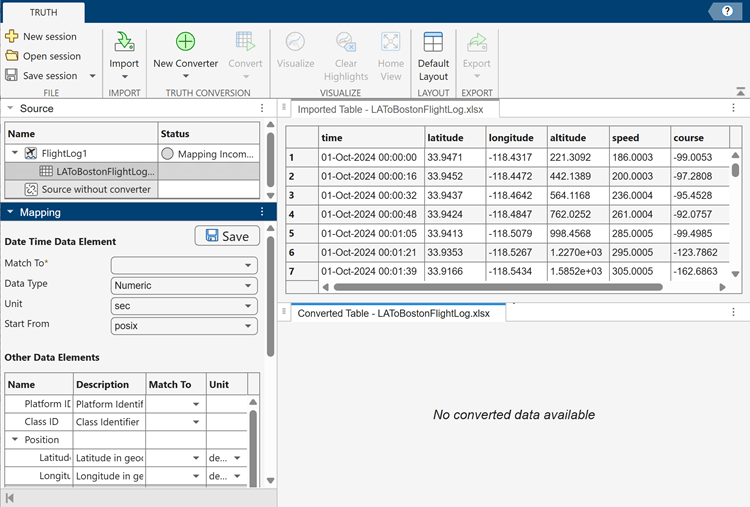Expand the Import dropdown arrow
This screenshot has height=507, width=750.
pyautogui.click(x=124, y=77)
